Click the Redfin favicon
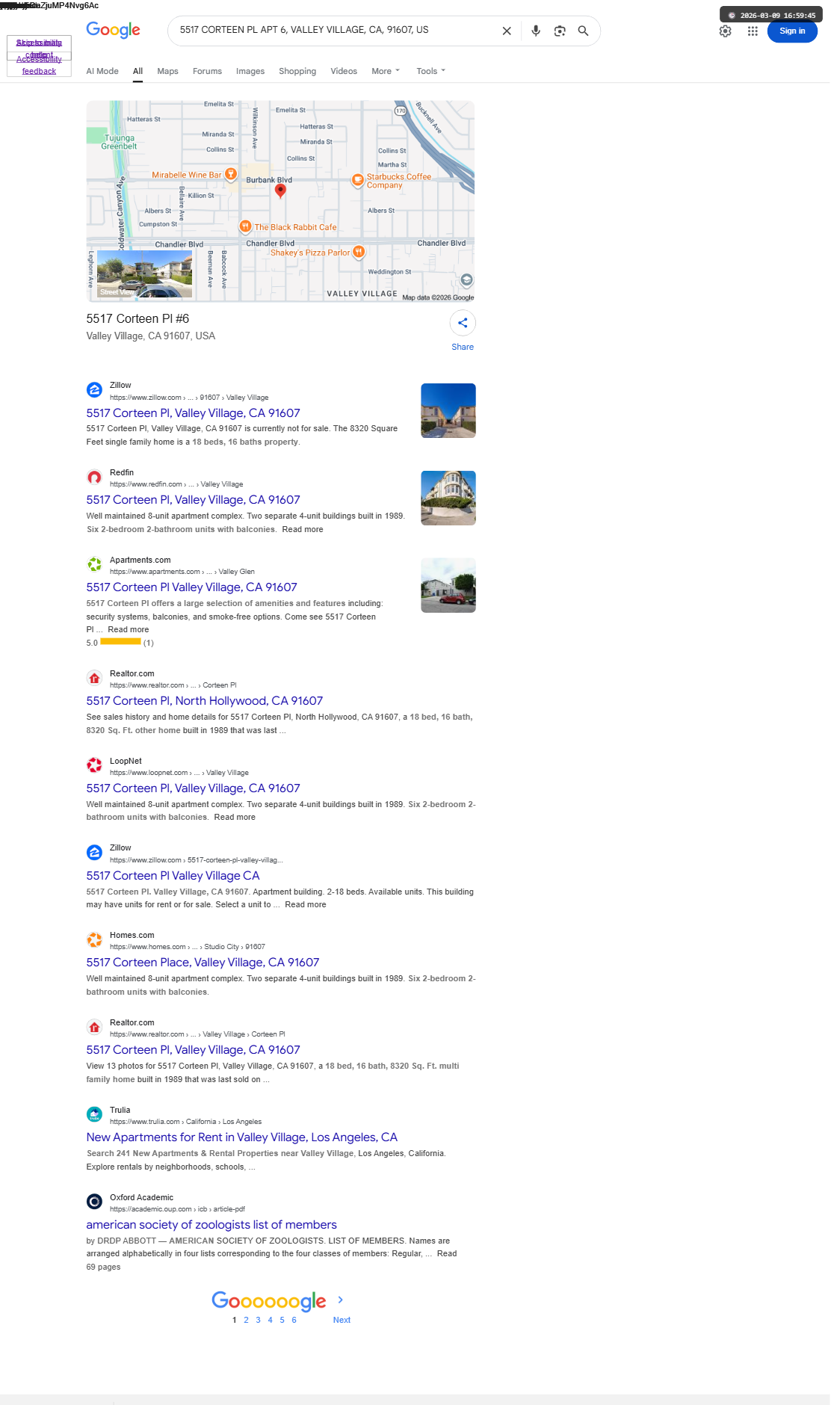The height and width of the screenshot is (1405, 840). [x=94, y=478]
